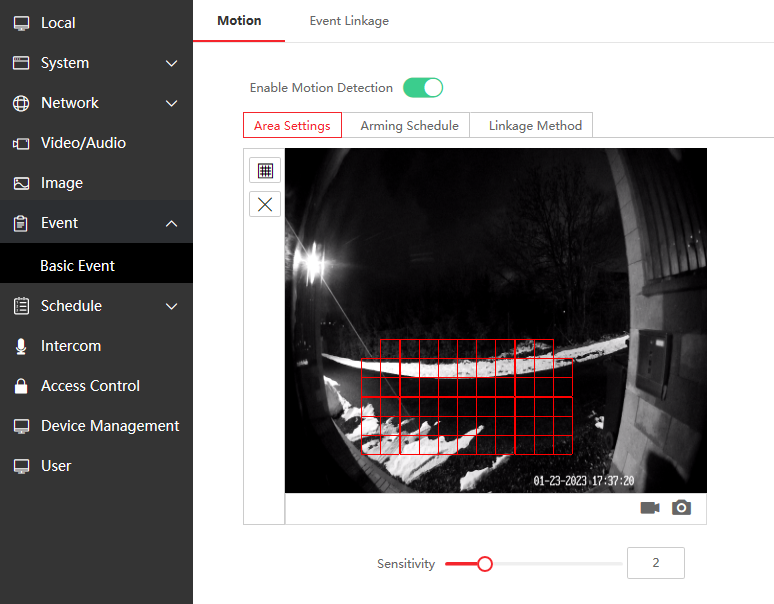Image resolution: width=774 pixels, height=604 pixels.
Task: Collapse the Event menu chevron
Action: 171,223
